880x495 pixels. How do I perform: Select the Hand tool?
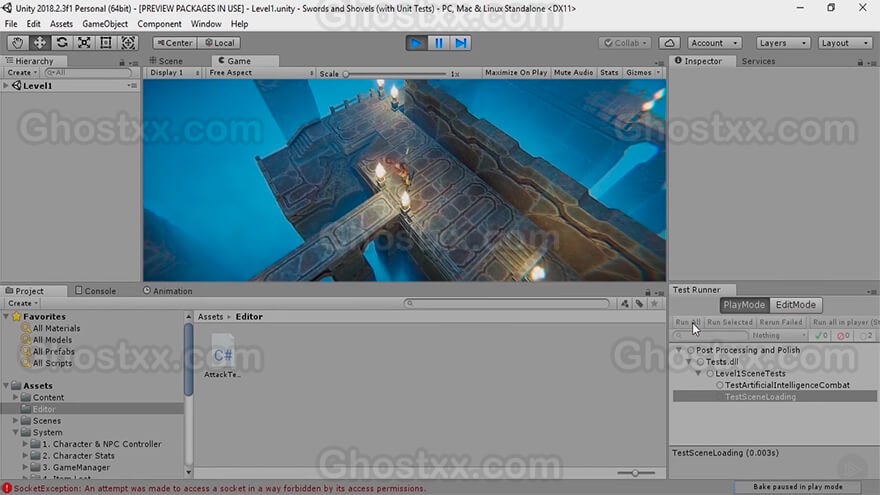coord(17,43)
